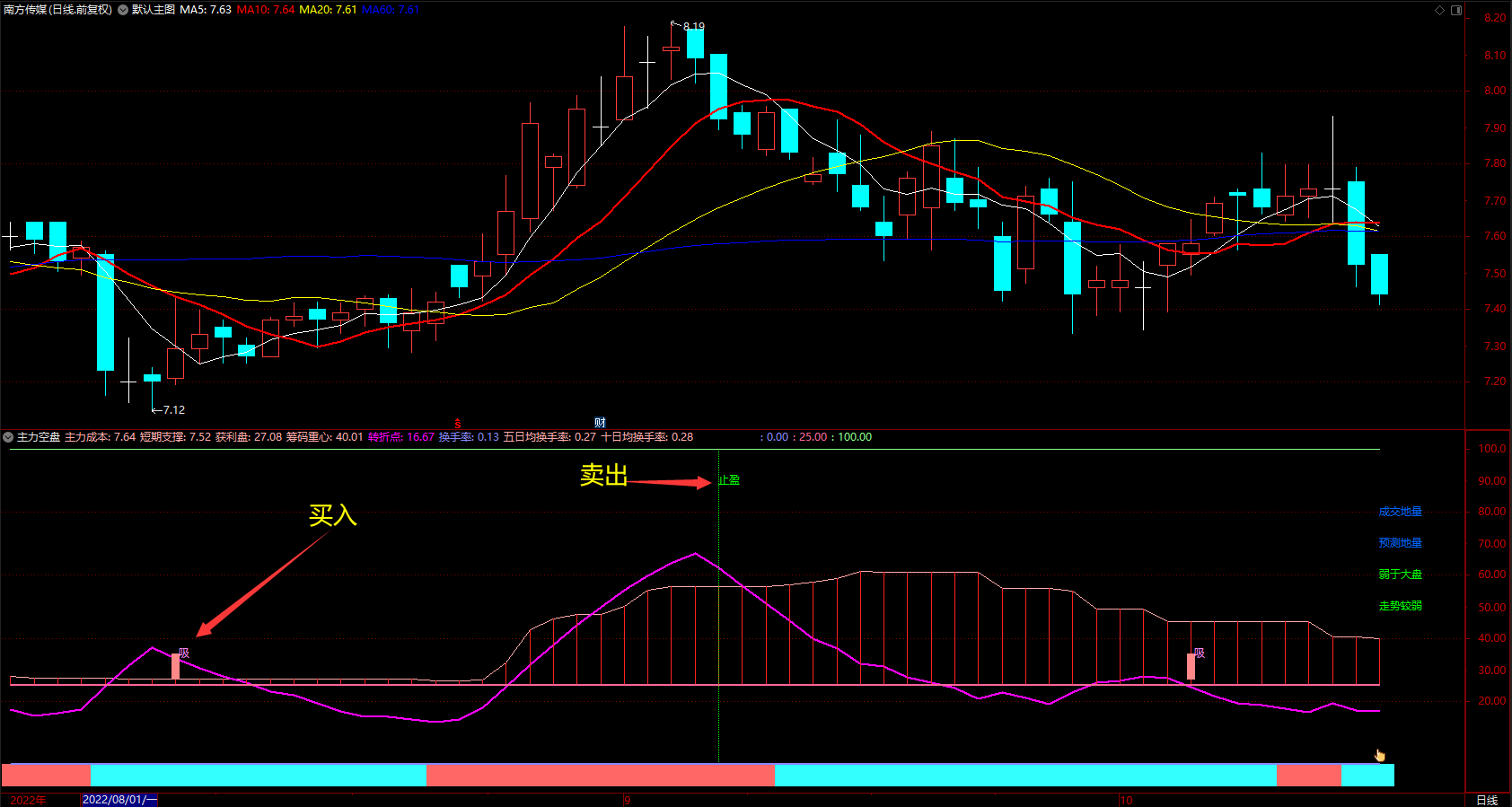Click the 筹码重心: 40.01 value
Screen dimensions: 1512x807
pos(325,437)
